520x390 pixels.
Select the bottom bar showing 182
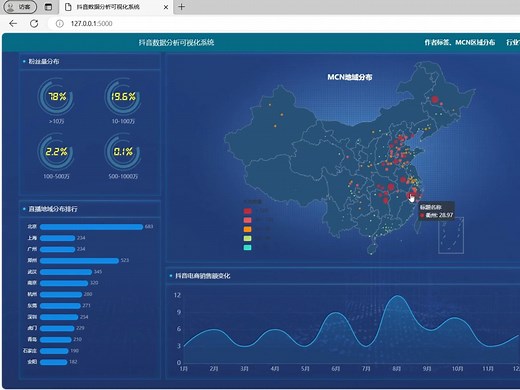54,362
